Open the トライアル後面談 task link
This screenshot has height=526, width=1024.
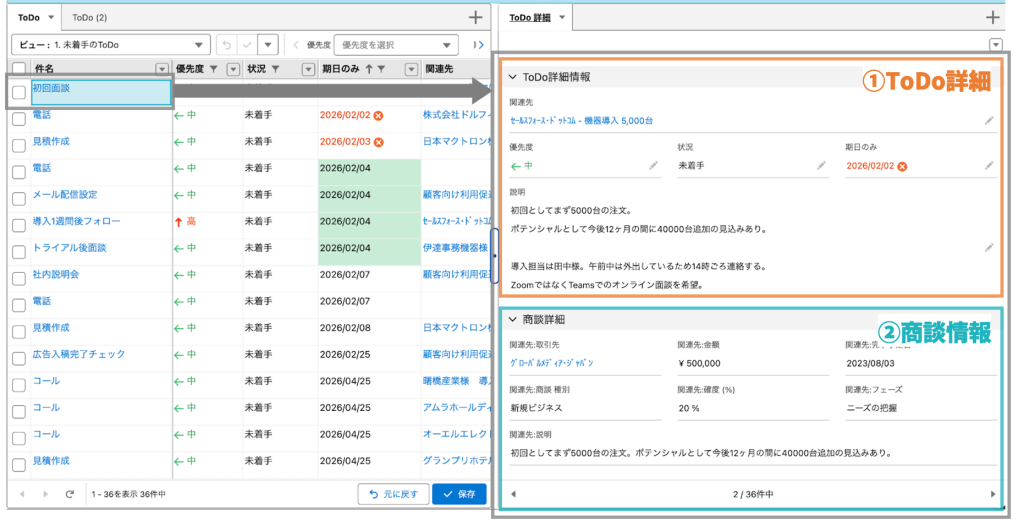(x=69, y=247)
